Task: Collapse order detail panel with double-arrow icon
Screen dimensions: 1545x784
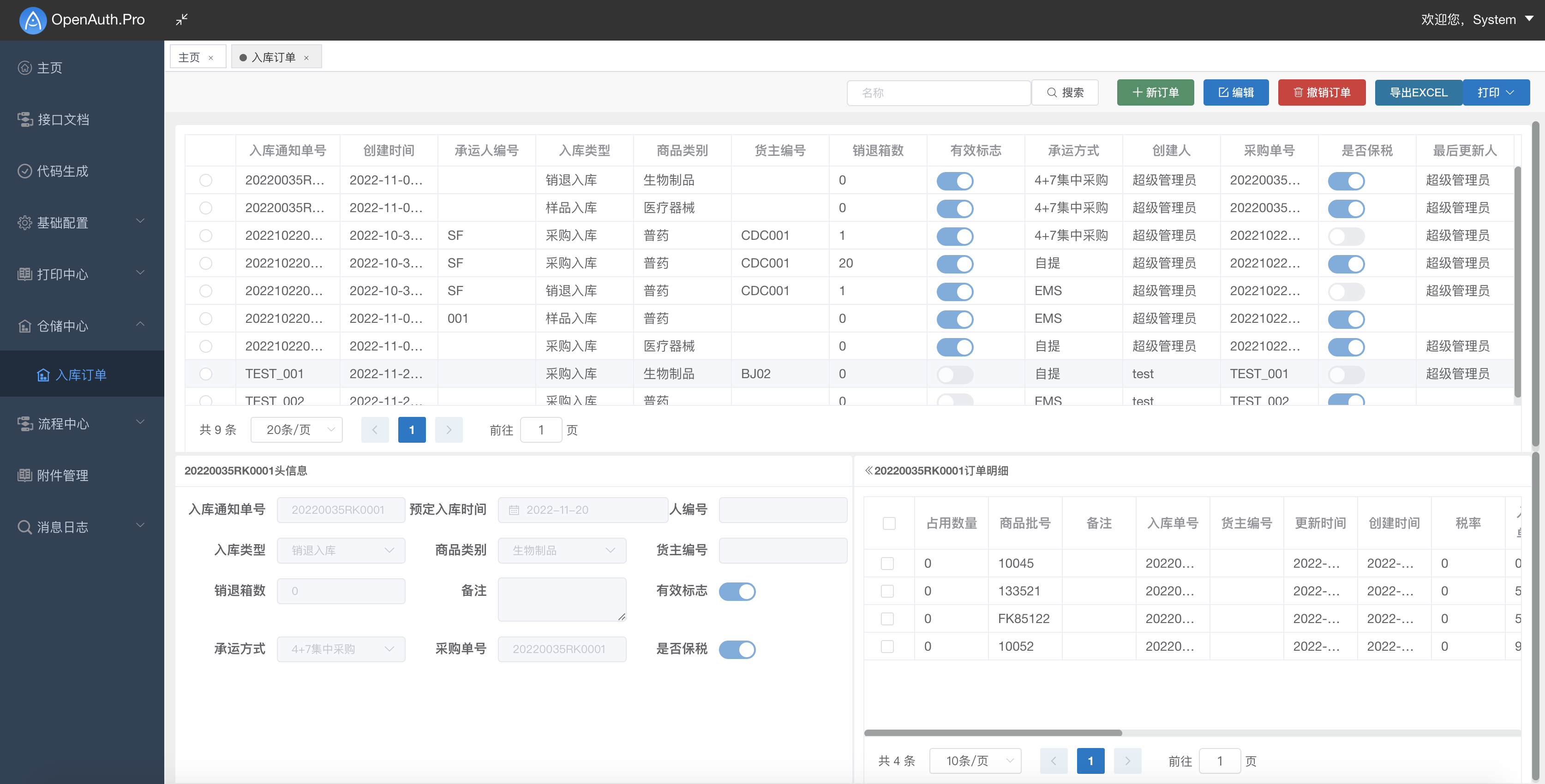Action: (868, 470)
